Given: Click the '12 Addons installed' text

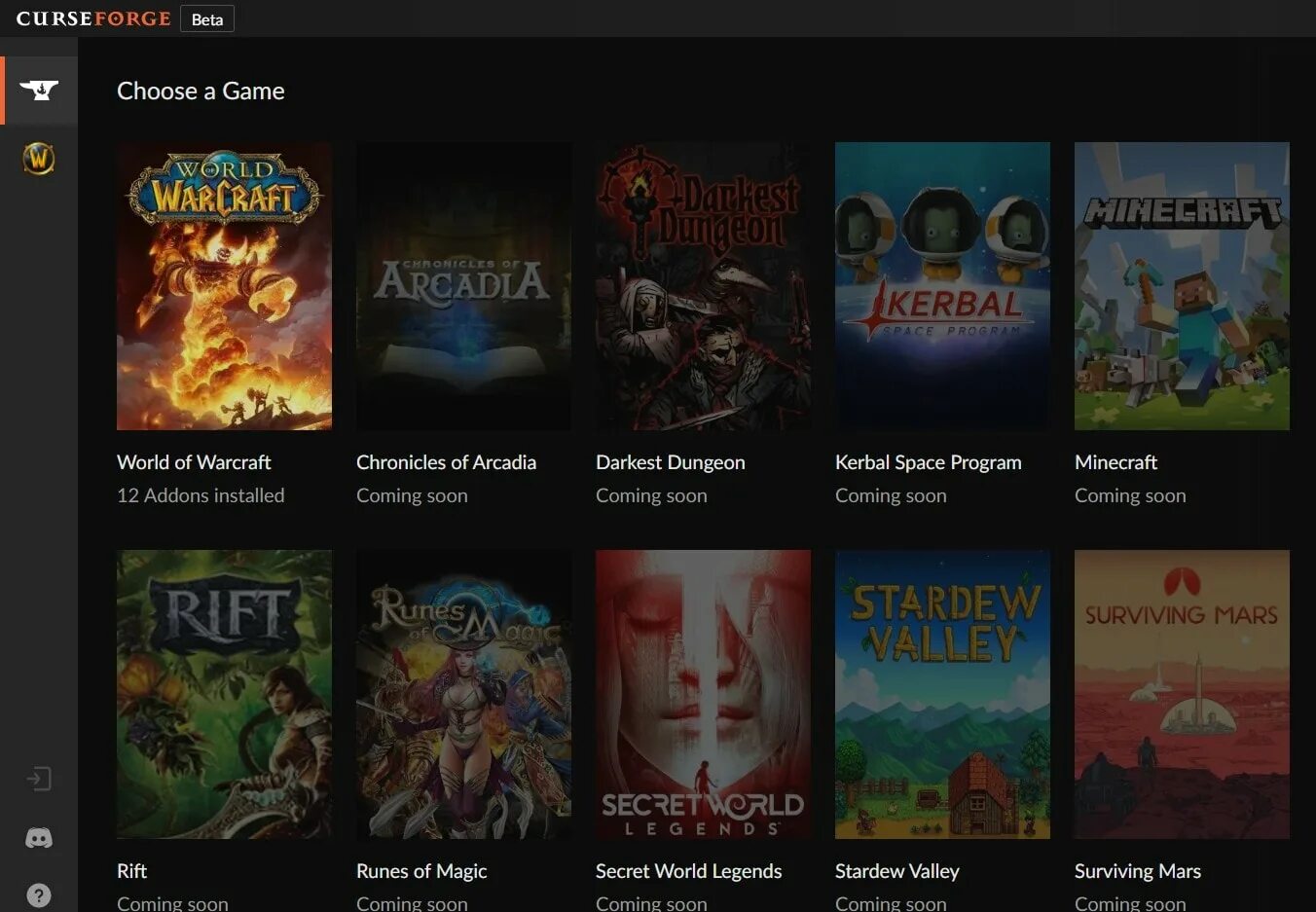Looking at the screenshot, I should click(201, 495).
